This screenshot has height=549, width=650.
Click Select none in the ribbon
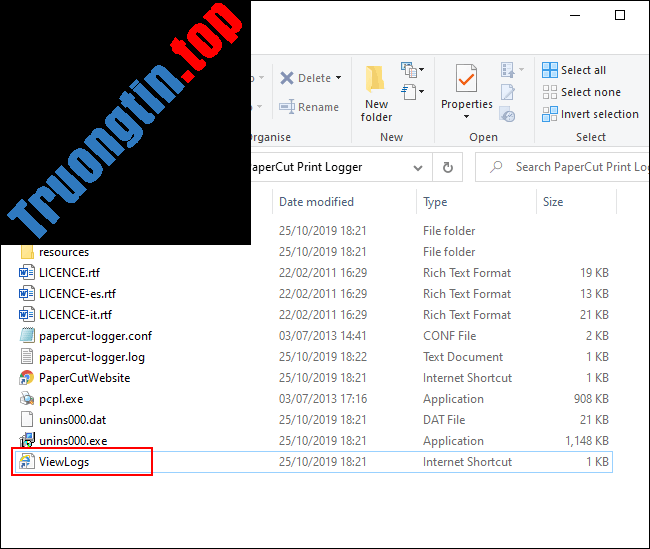pyautogui.click(x=582, y=92)
